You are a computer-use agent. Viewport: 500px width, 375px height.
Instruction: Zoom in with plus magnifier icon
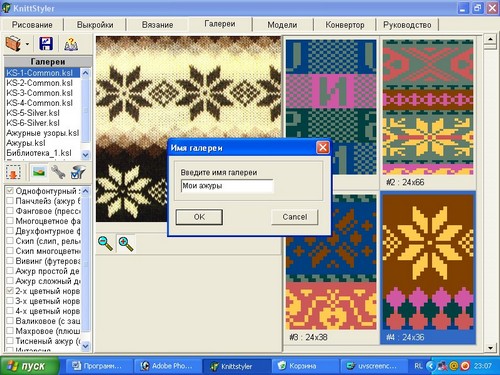(126, 243)
